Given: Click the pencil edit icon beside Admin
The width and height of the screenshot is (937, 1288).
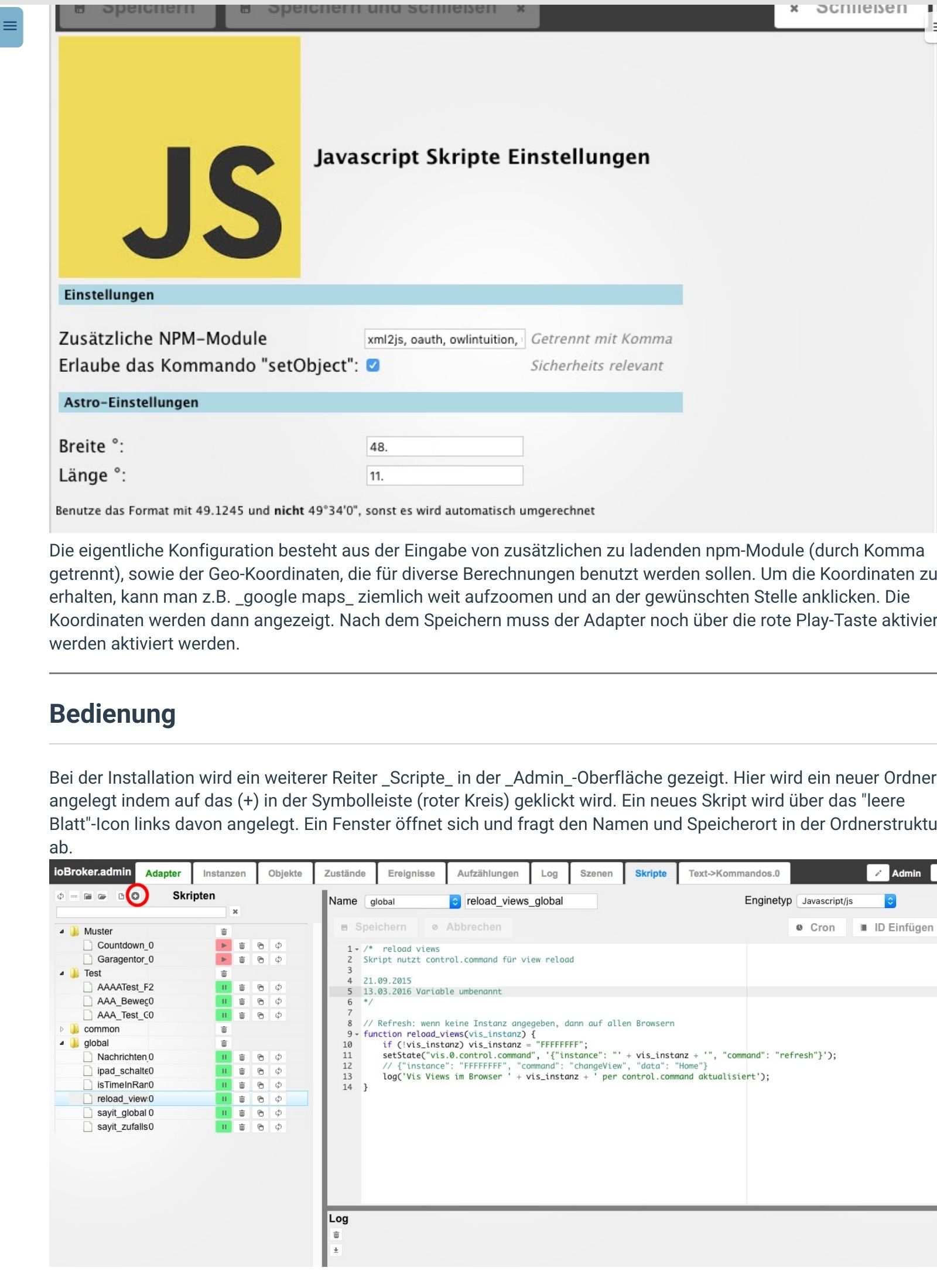Looking at the screenshot, I should coord(878,873).
